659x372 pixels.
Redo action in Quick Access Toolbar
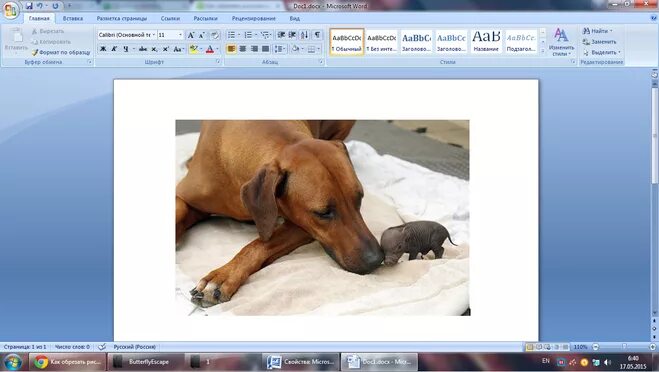tap(55, 6)
